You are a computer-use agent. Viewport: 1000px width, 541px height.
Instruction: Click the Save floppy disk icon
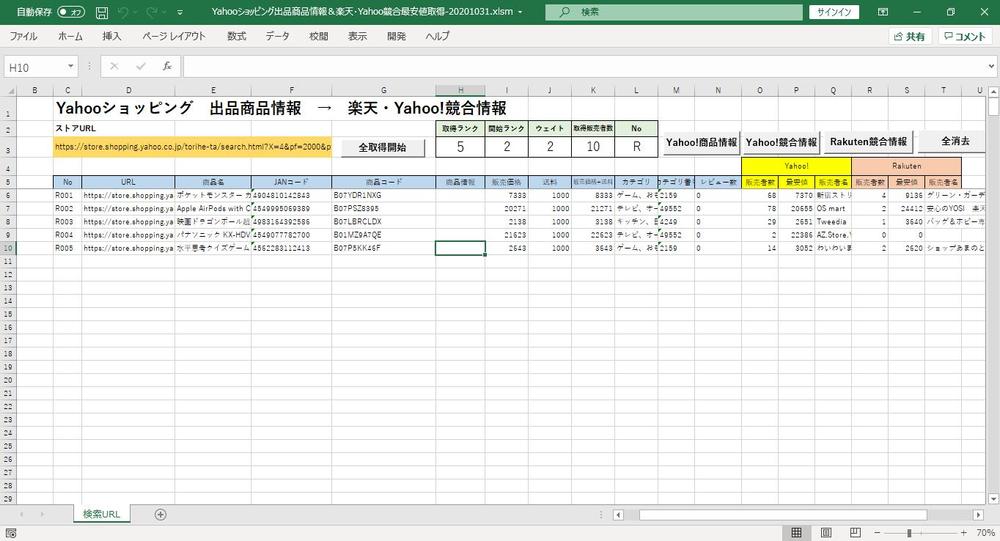coord(101,12)
